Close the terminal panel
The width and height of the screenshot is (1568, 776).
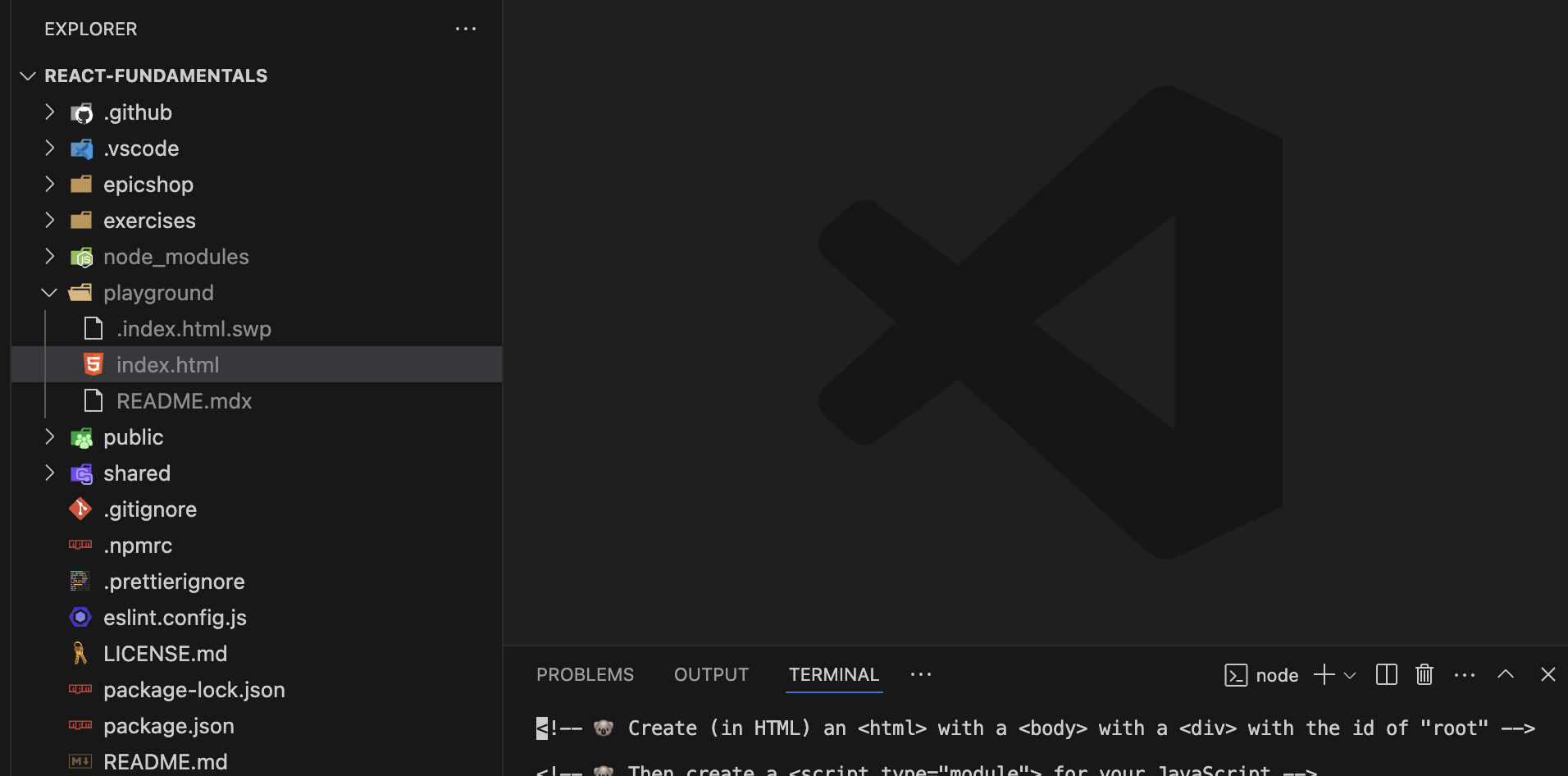click(x=1547, y=674)
